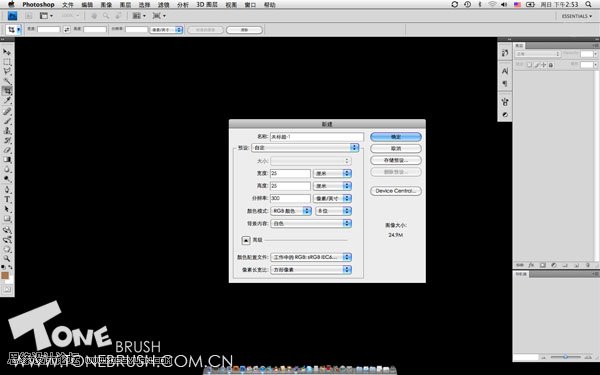
Task: Select the Path Selection tool
Action: pyautogui.click(x=7, y=209)
